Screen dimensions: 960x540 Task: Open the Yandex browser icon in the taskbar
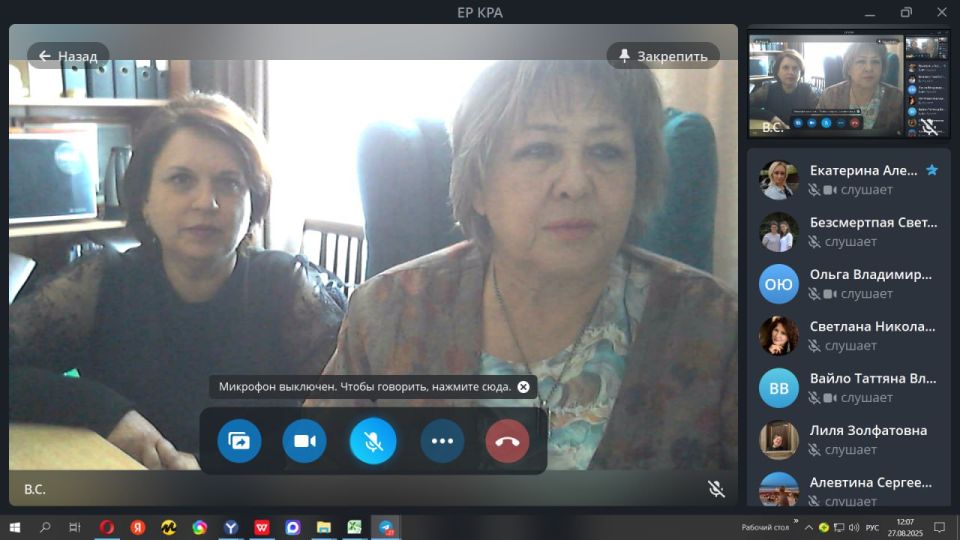[x=139, y=527]
